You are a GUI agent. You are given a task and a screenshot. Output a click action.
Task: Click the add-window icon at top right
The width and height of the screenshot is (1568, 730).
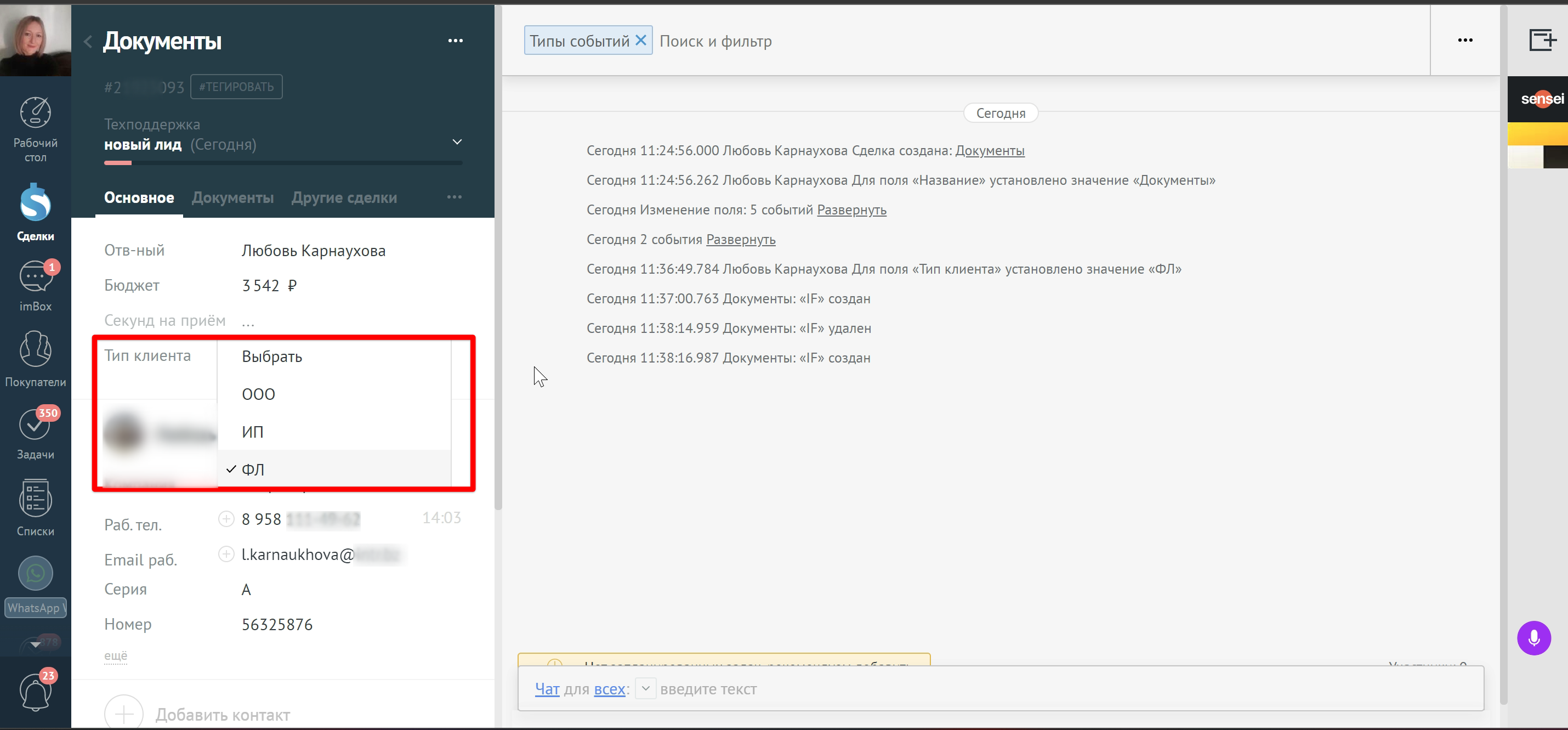click(x=1542, y=40)
